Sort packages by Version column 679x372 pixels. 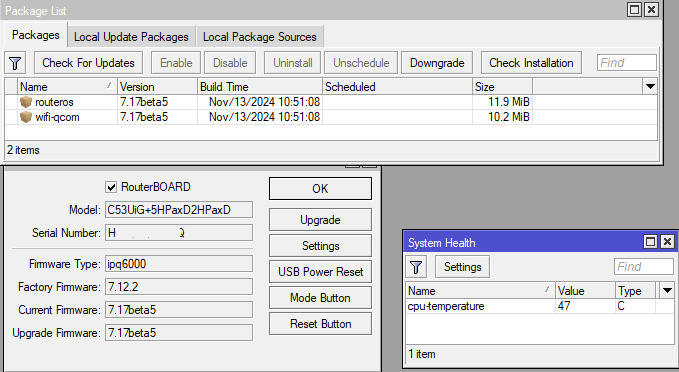pyautogui.click(x=157, y=87)
